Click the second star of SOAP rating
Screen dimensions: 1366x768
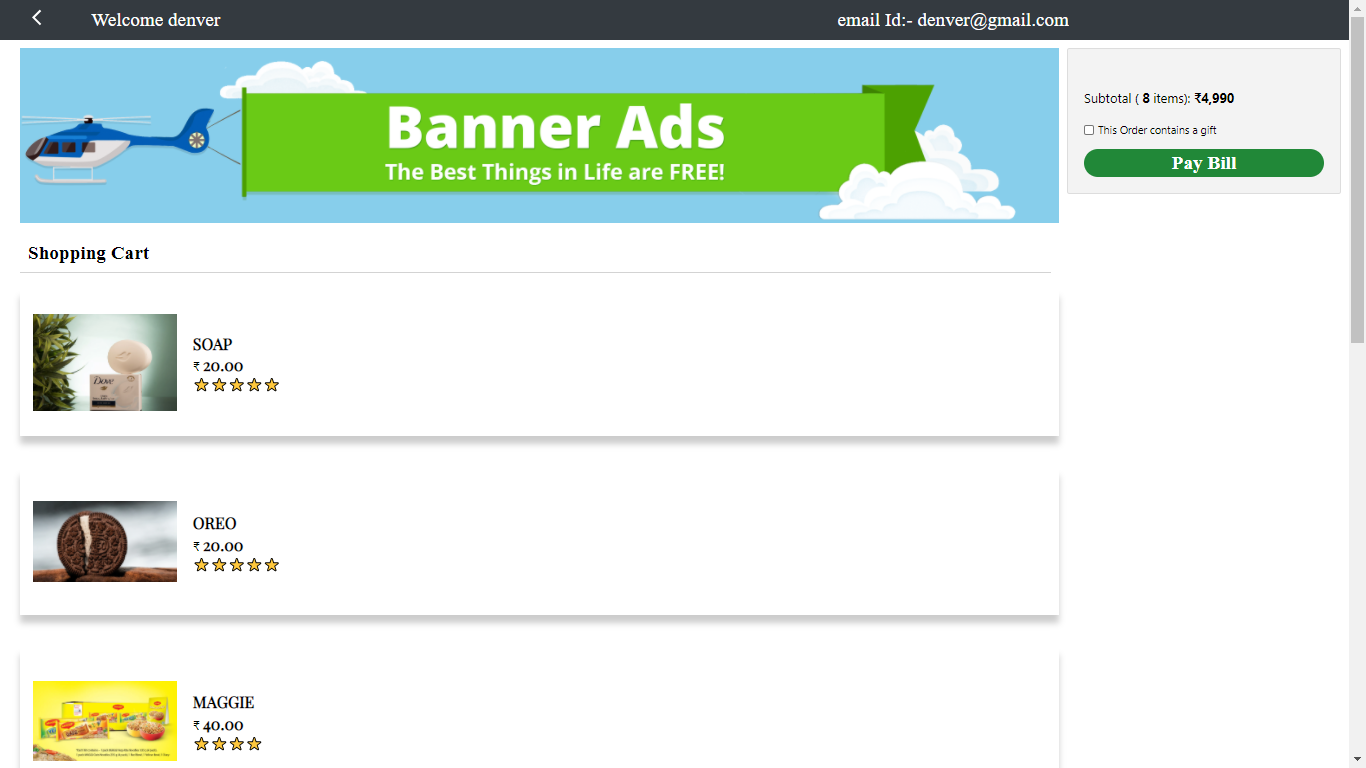point(219,385)
